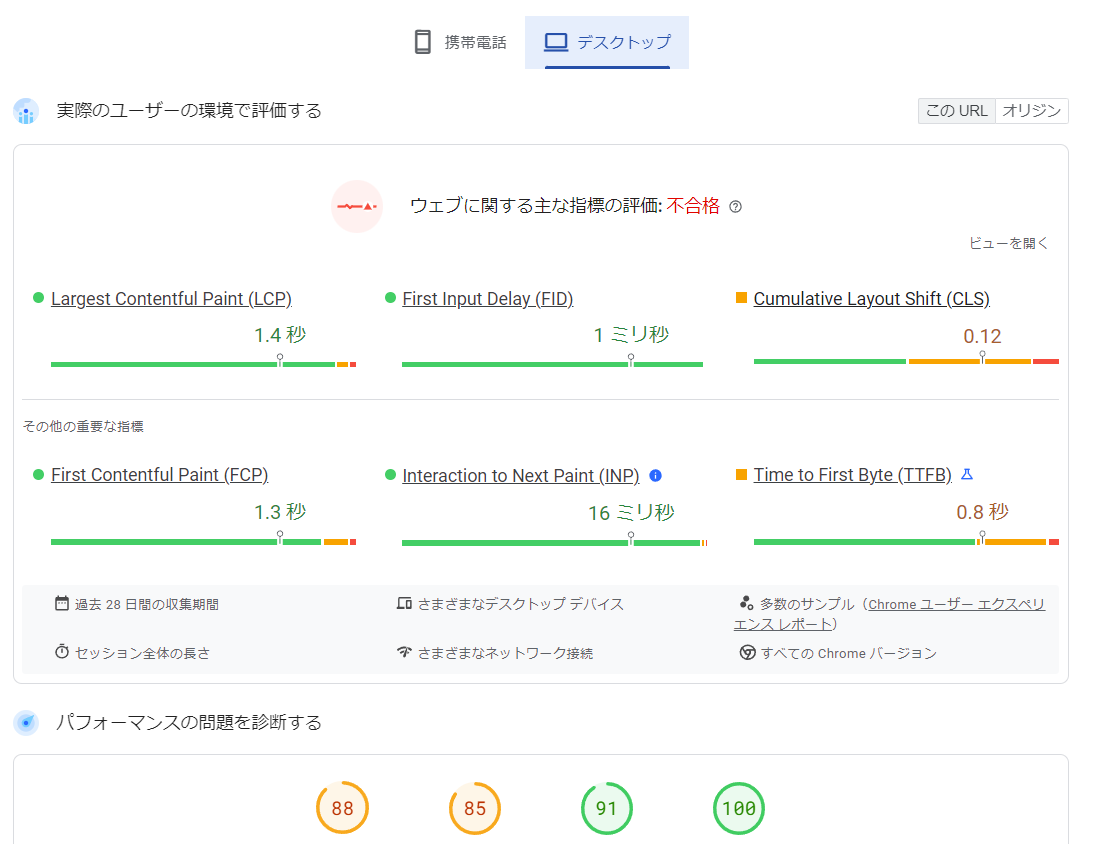Click the green status dot beside FID
Viewport: 1094px width, 844px height.
pos(390,298)
